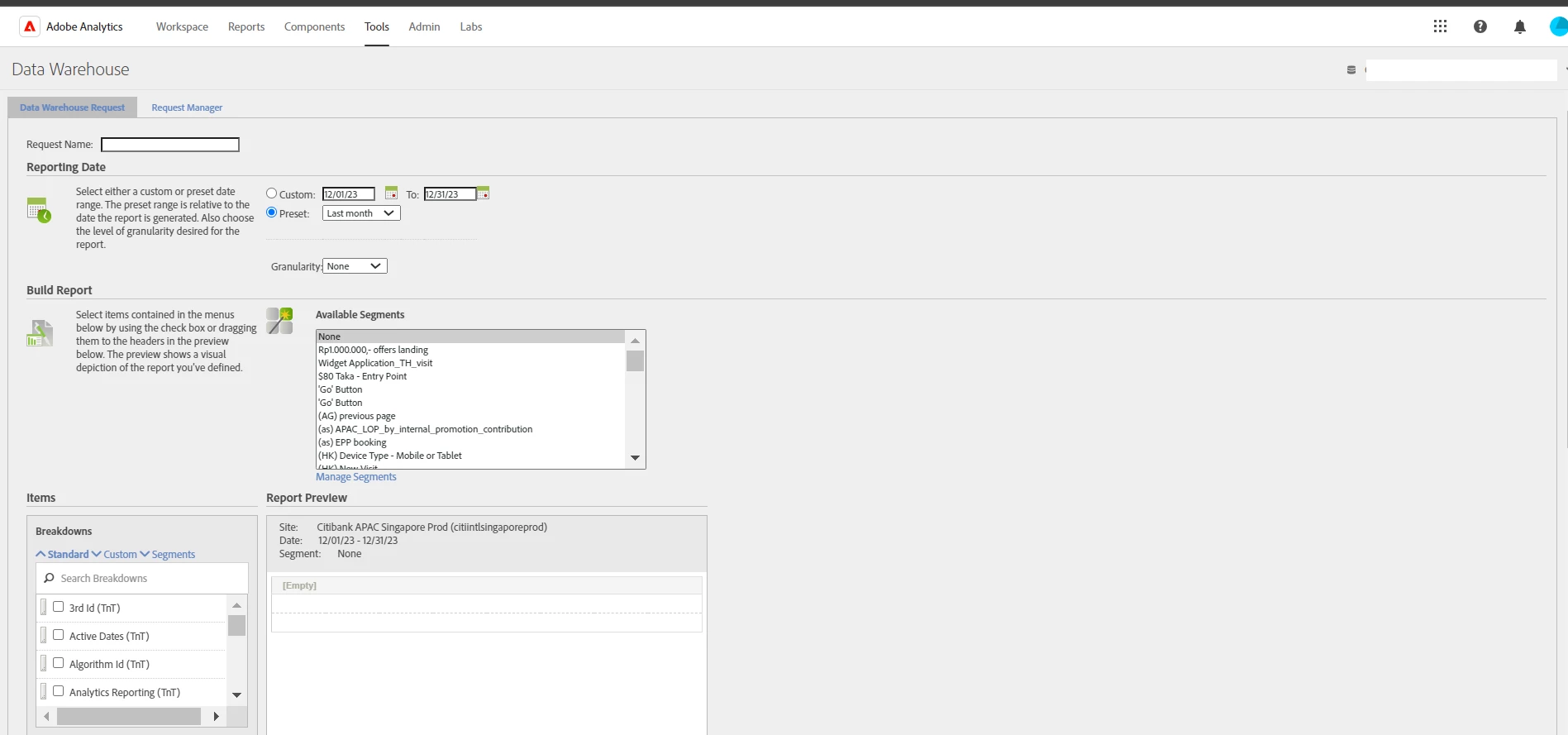The height and width of the screenshot is (735, 1568).
Task: Select (as) EPP booking segment
Action: tap(471, 442)
